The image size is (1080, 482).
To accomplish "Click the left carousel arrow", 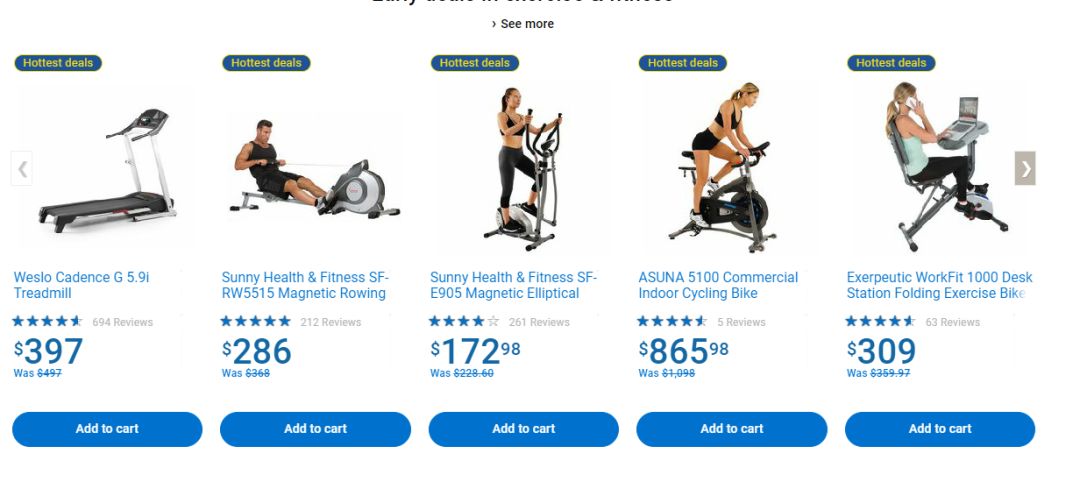I will (x=22, y=169).
